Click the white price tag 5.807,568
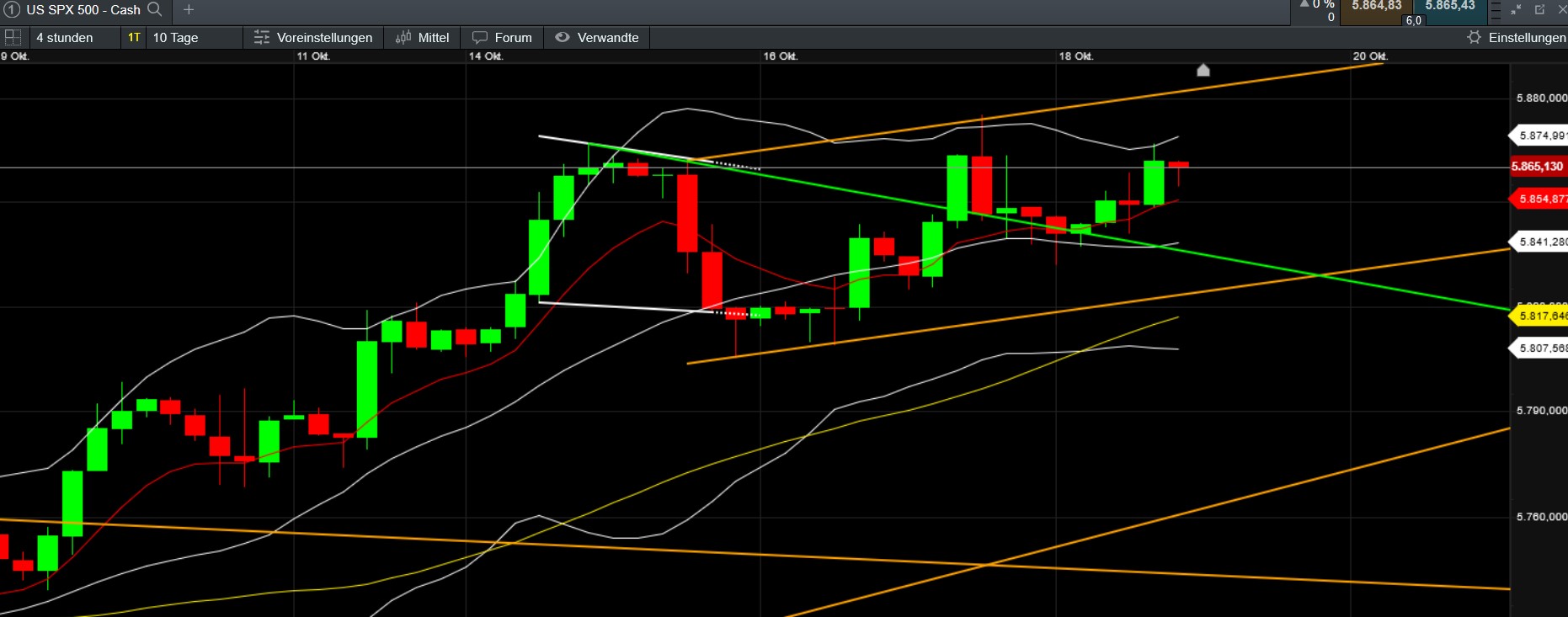The width and height of the screenshot is (1568, 617). [x=1539, y=348]
